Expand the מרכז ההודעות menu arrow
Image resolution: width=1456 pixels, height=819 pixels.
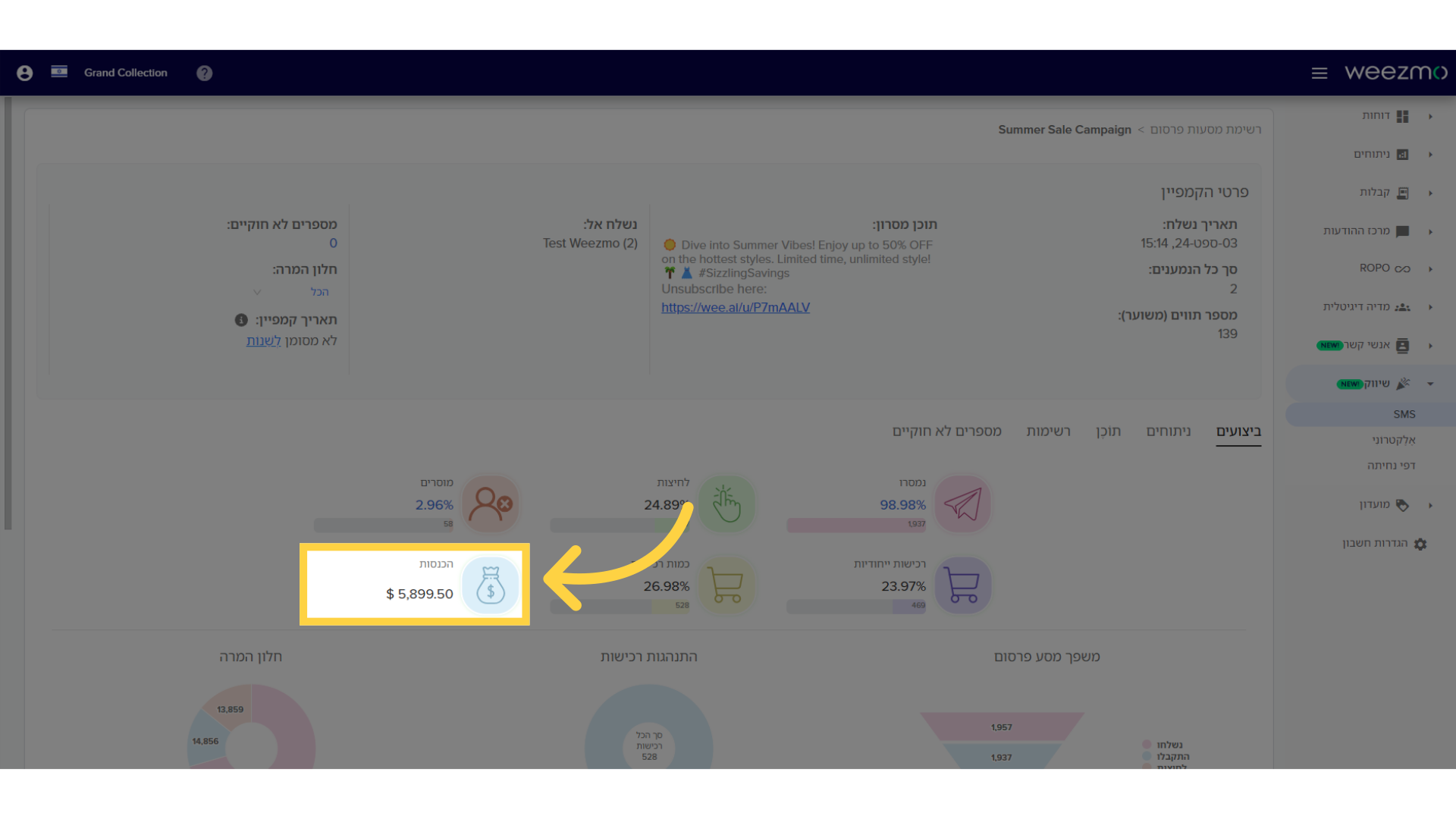pos(1430,232)
